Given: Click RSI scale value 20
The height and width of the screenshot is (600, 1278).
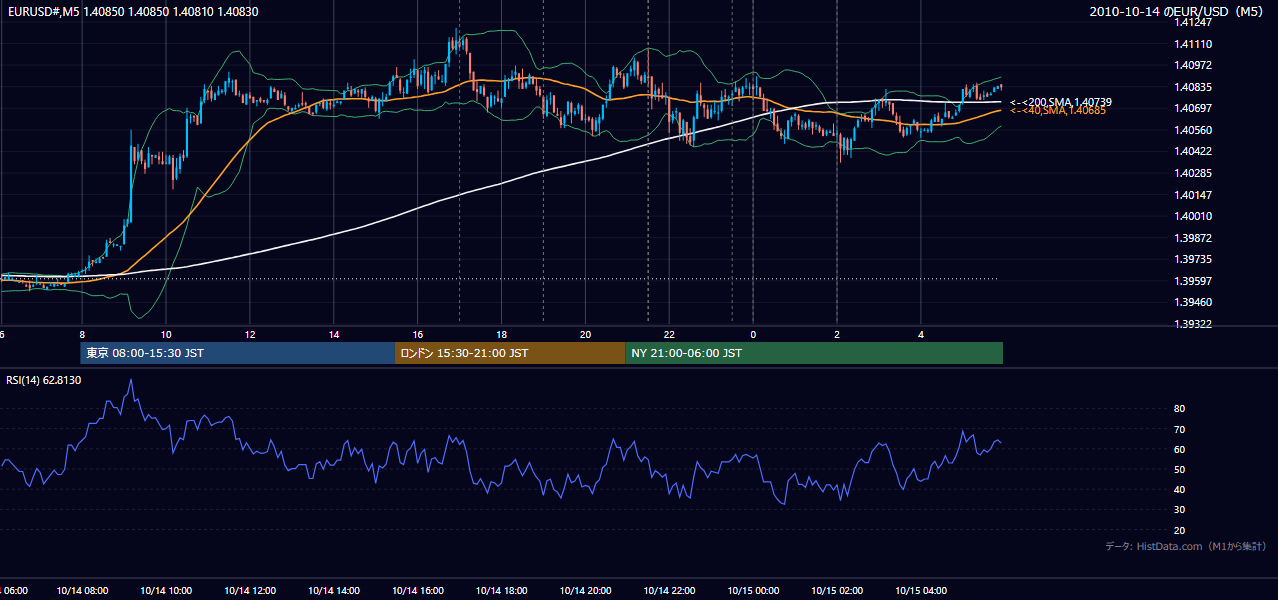Looking at the screenshot, I should (1179, 530).
